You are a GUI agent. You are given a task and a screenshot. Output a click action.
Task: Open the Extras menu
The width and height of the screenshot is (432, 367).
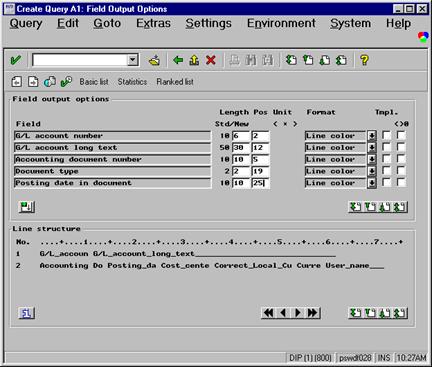click(x=153, y=23)
